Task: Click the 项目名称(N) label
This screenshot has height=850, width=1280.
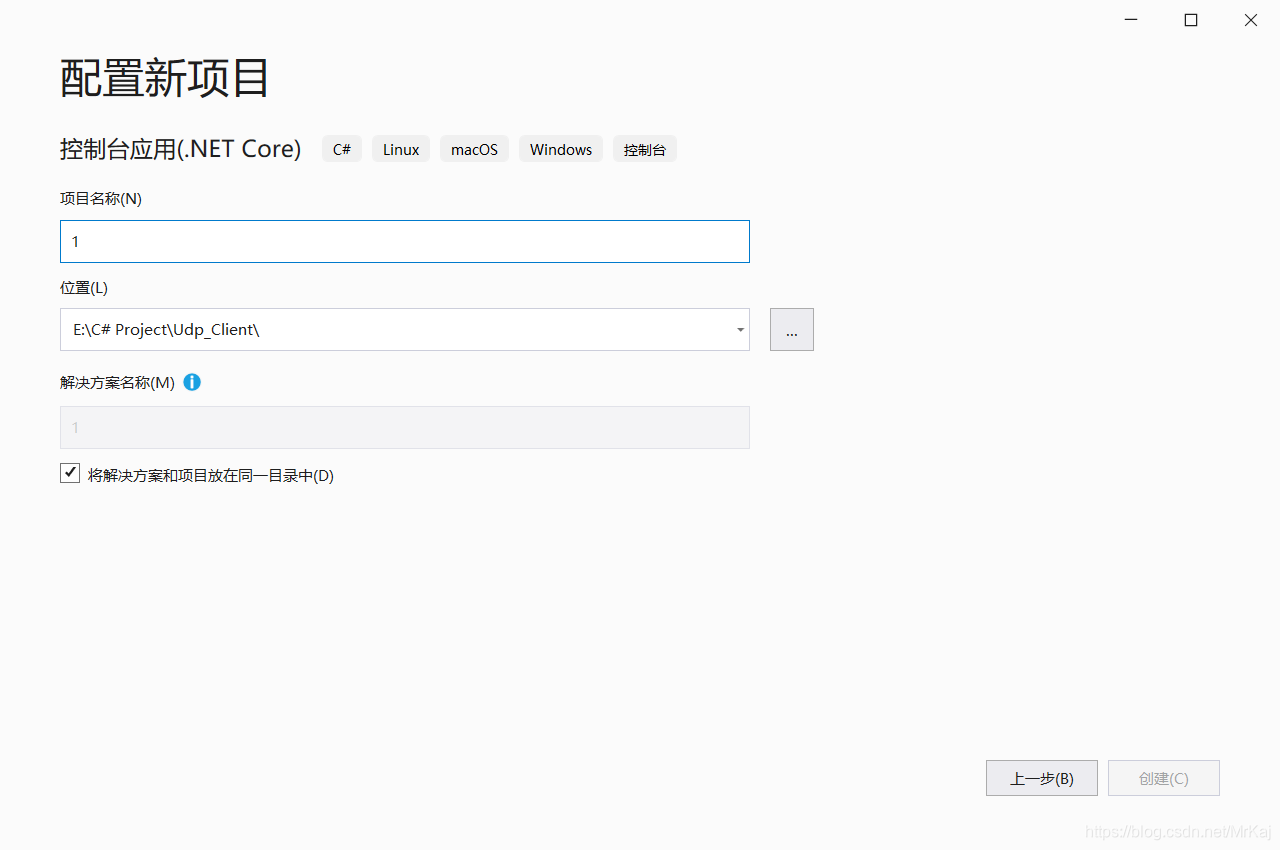Action: point(101,199)
